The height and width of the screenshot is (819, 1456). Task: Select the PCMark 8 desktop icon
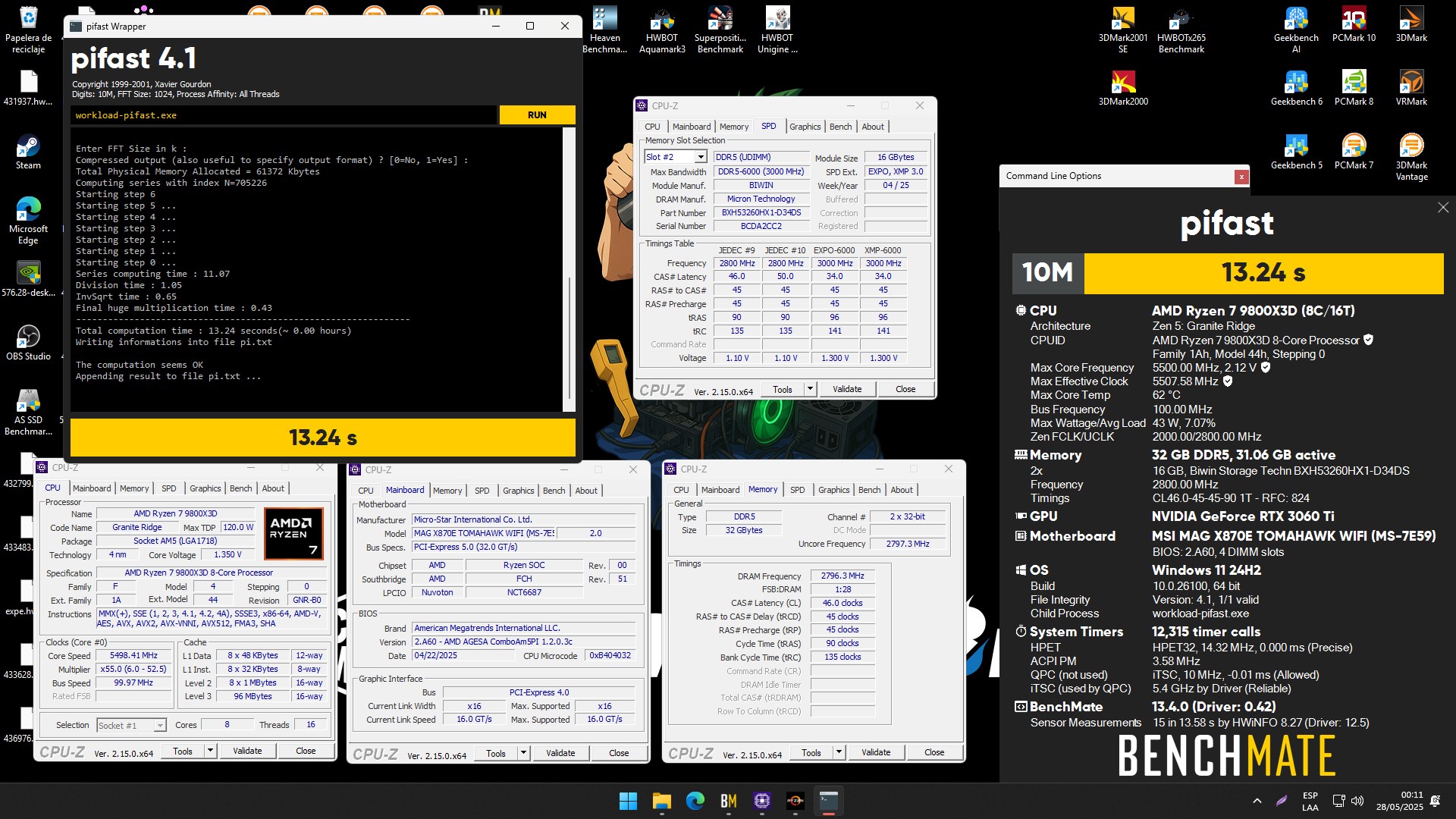click(x=1354, y=88)
